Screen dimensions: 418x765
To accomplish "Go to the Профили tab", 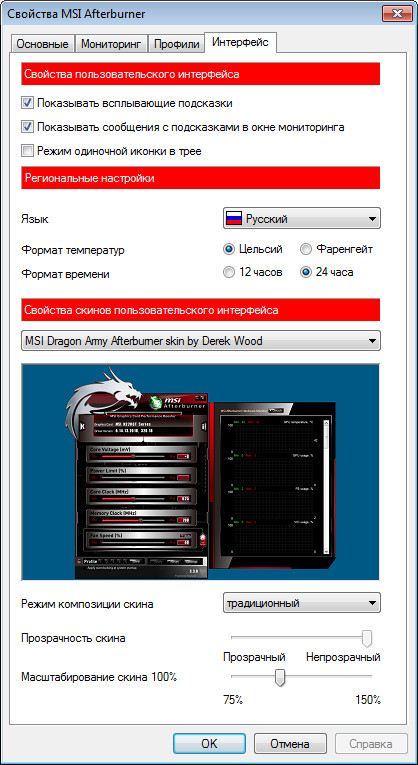I will click(x=176, y=44).
